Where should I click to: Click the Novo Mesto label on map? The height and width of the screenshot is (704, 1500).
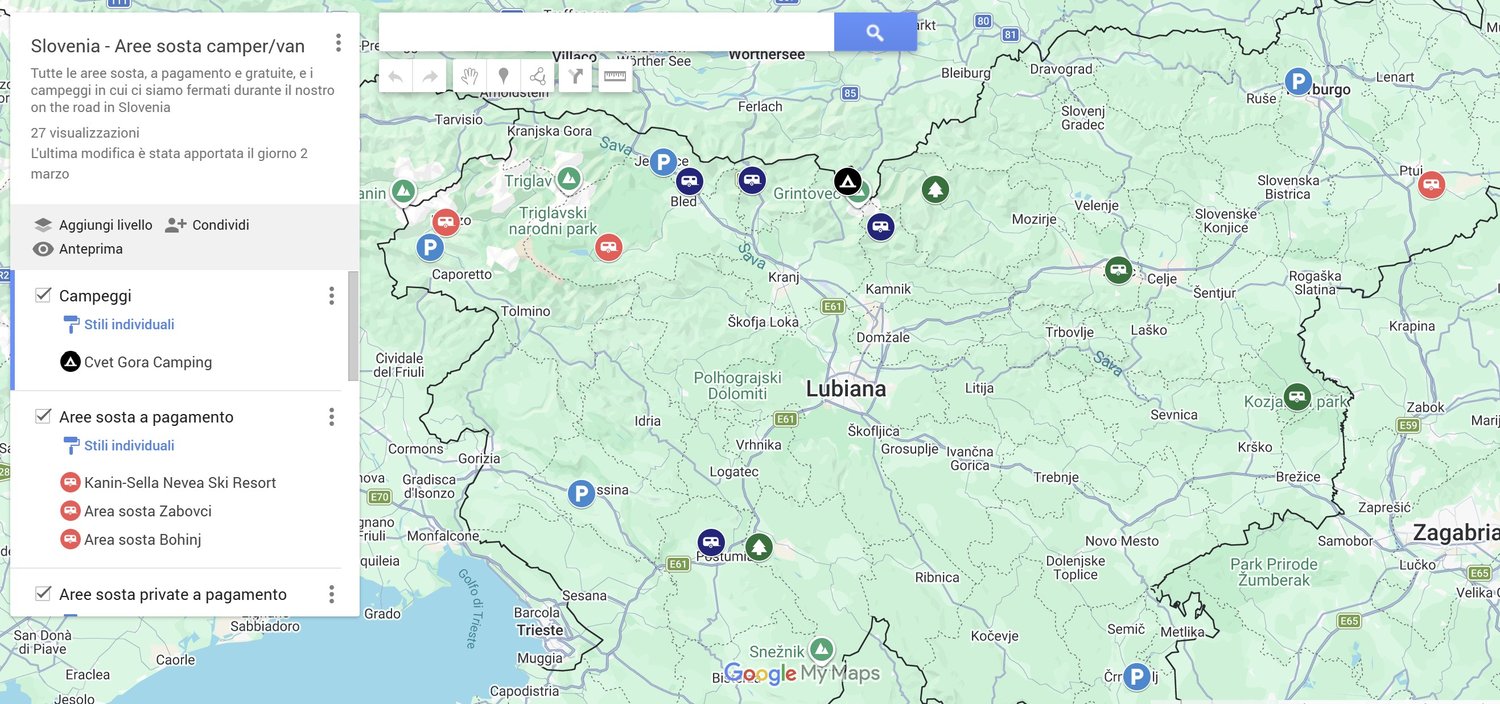(x=1122, y=541)
